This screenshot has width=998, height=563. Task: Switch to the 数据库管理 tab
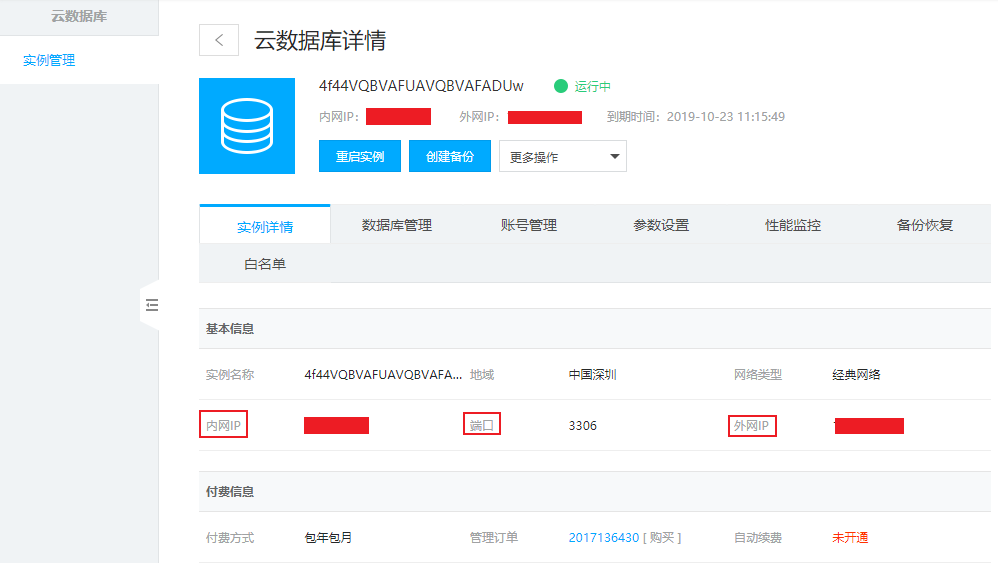point(396,225)
